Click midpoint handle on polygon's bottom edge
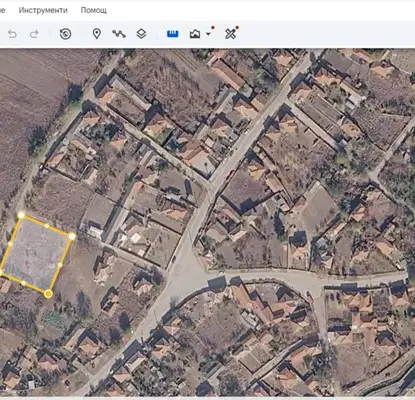 [x=23, y=283]
